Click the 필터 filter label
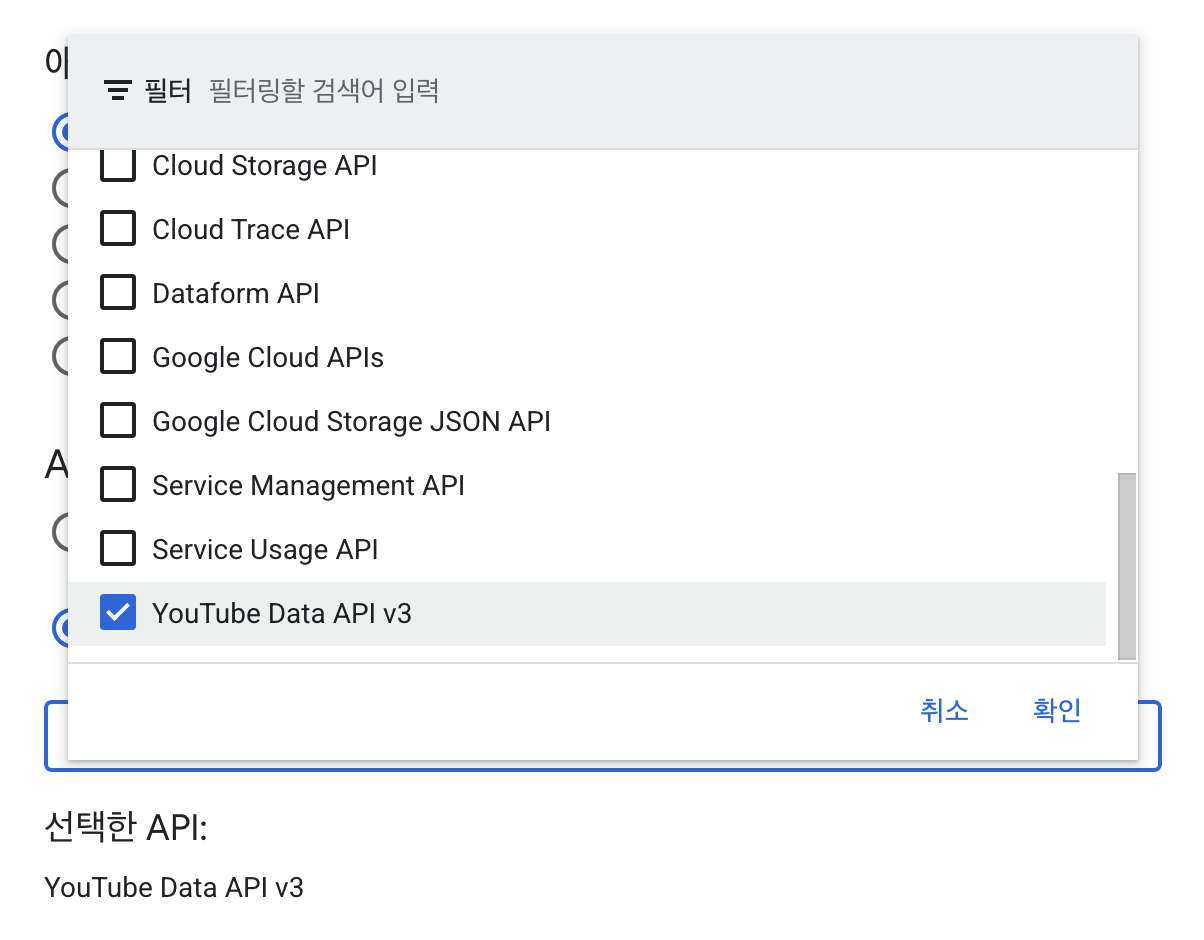 tap(167, 92)
